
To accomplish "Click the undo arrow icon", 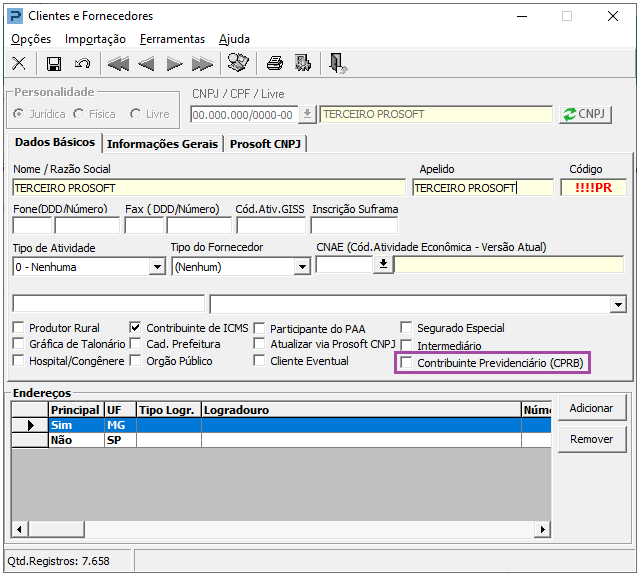I will click(x=82, y=64).
